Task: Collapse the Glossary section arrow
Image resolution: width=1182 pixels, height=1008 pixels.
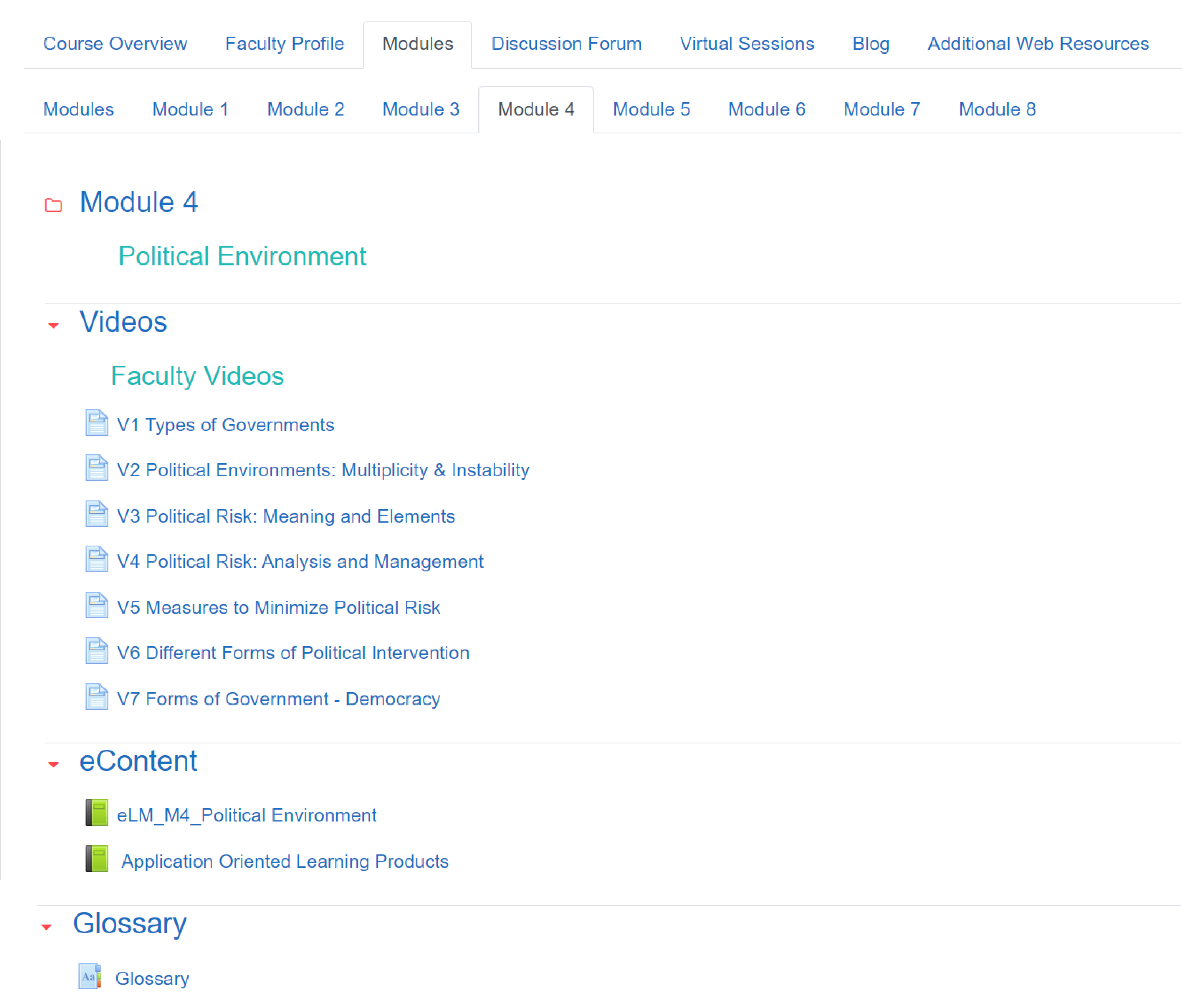Action: pyautogui.click(x=47, y=928)
